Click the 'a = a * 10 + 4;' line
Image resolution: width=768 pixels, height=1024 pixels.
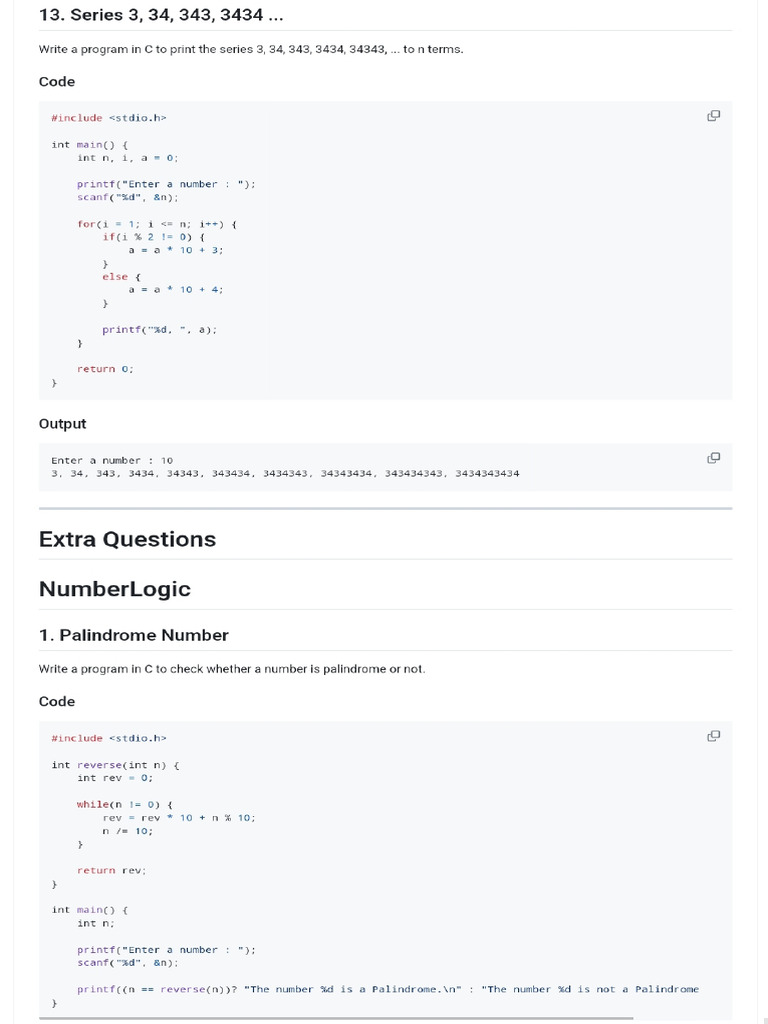click(x=176, y=289)
